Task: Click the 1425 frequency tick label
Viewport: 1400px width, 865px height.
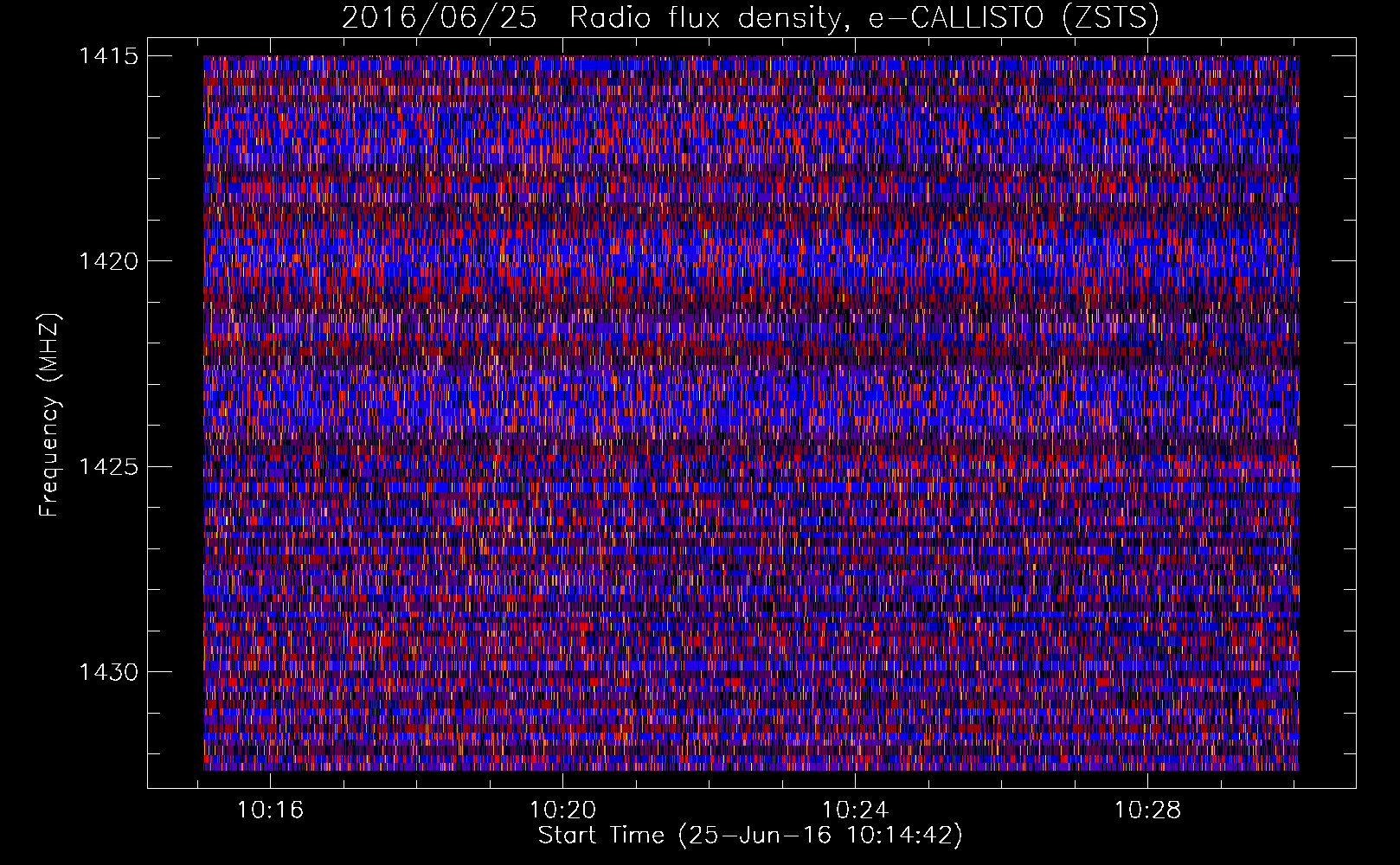Action: 108,467
